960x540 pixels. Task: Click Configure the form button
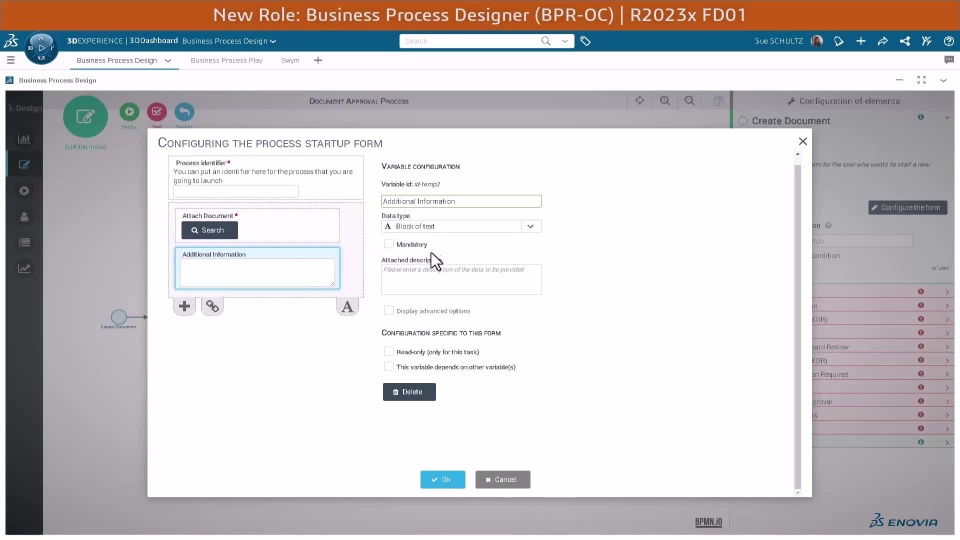[x=907, y=208]
